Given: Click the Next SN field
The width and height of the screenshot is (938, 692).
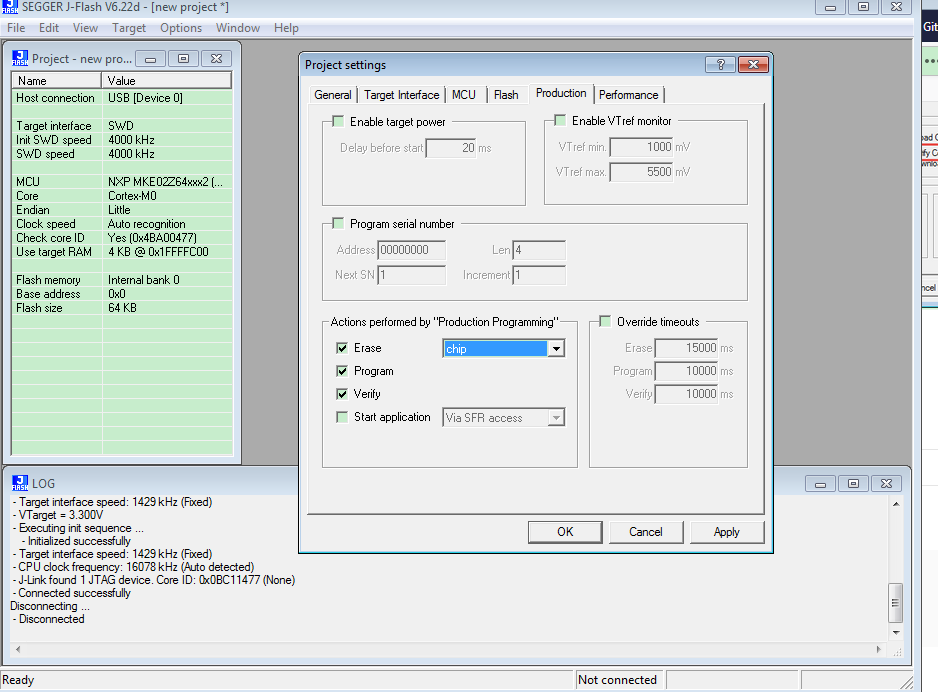Looking at the screenshot, I should click(x=412, y=275).
